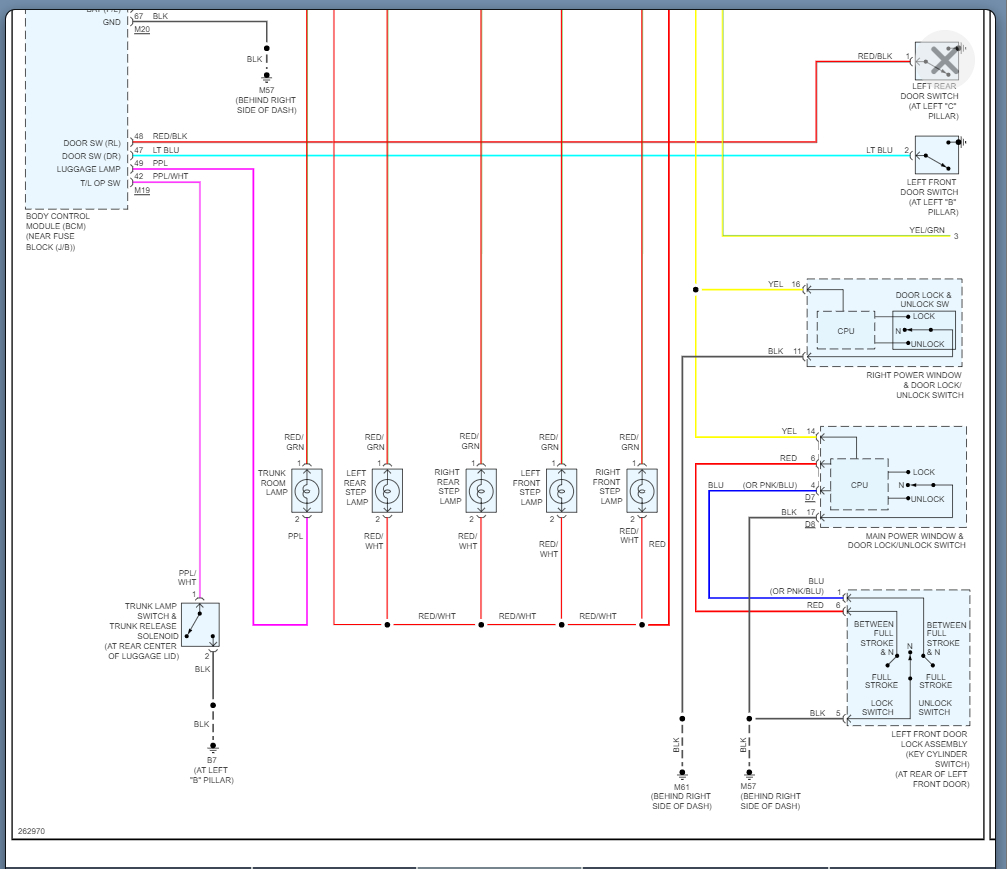Image resolution: width=1007 pixels, height=869 pixels.
Task: Click the M19 connector label
Action: [142, 190]
